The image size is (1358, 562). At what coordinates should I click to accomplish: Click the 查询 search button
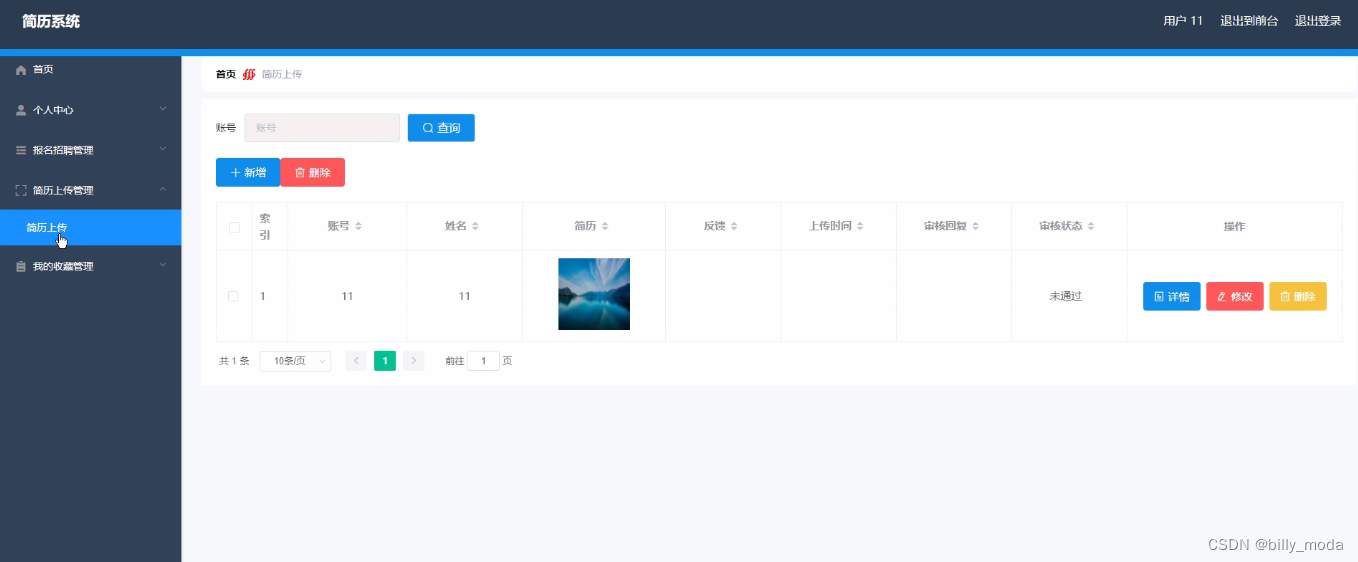point(441,128)
